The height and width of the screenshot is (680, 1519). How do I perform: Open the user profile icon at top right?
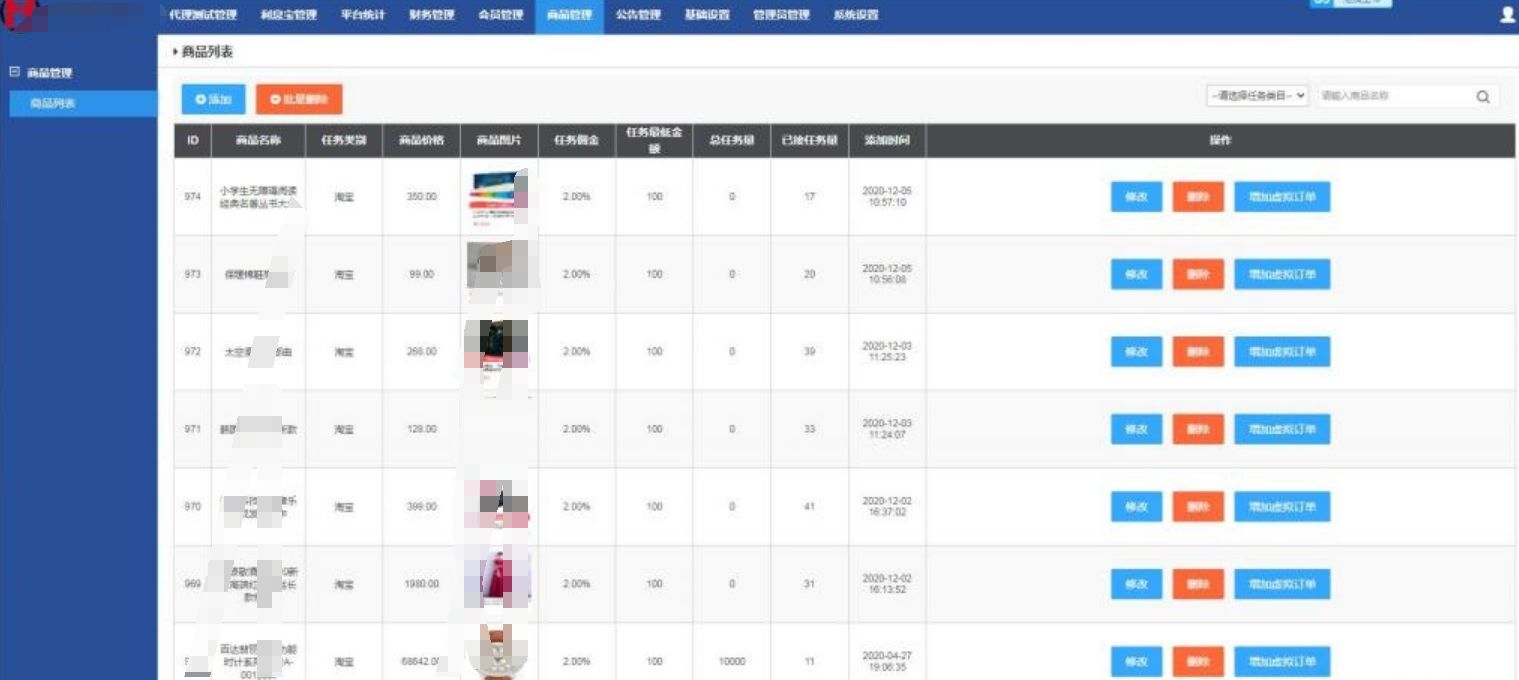pyautogui.click(x=1506, y=15)
